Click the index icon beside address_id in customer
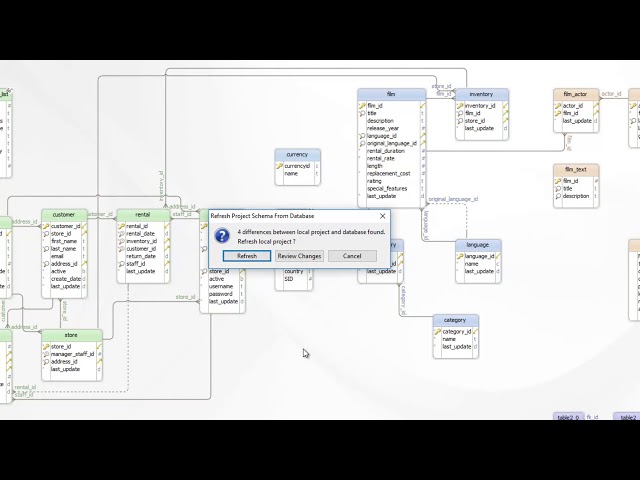Screen dimensions: 640x480 46,264
